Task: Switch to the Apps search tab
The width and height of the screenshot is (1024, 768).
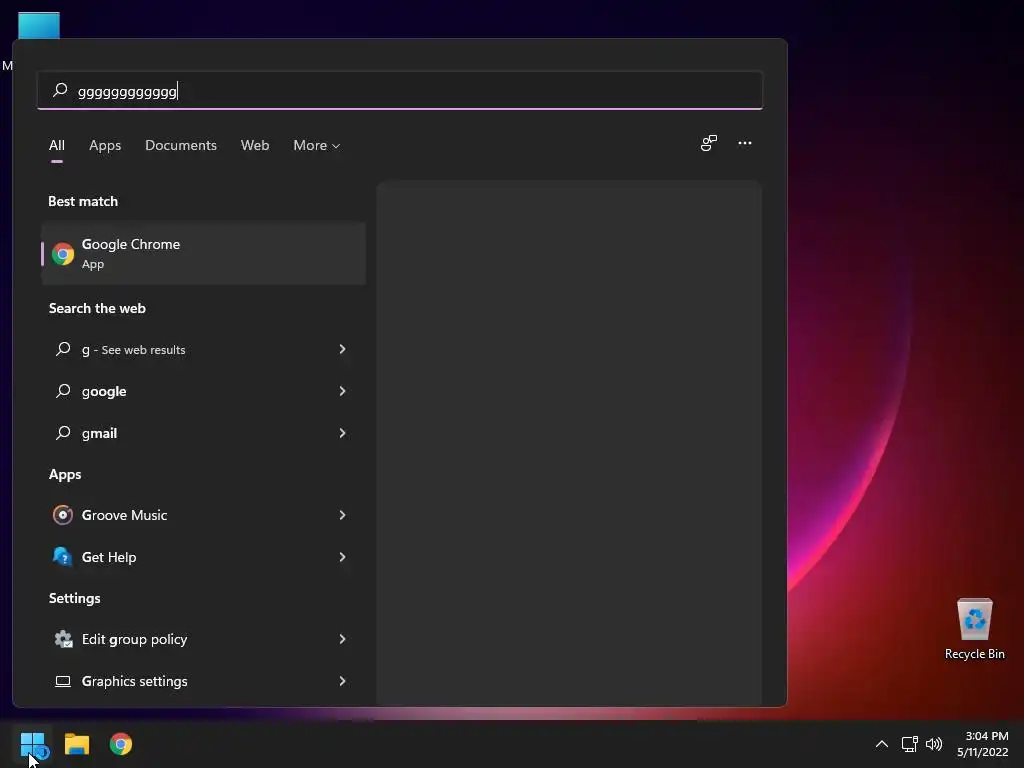Action: [105, 146]
